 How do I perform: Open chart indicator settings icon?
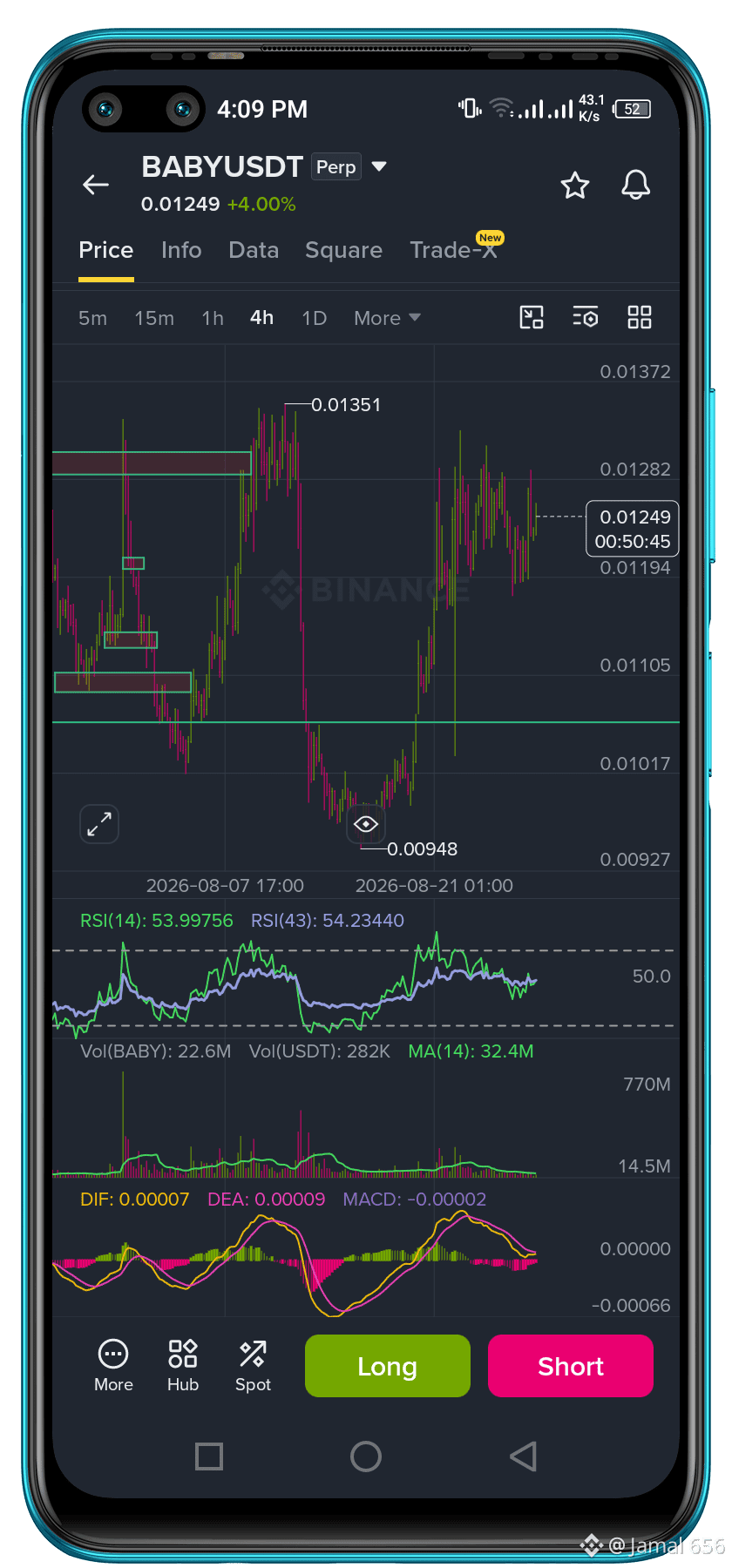tap(586, 317)
